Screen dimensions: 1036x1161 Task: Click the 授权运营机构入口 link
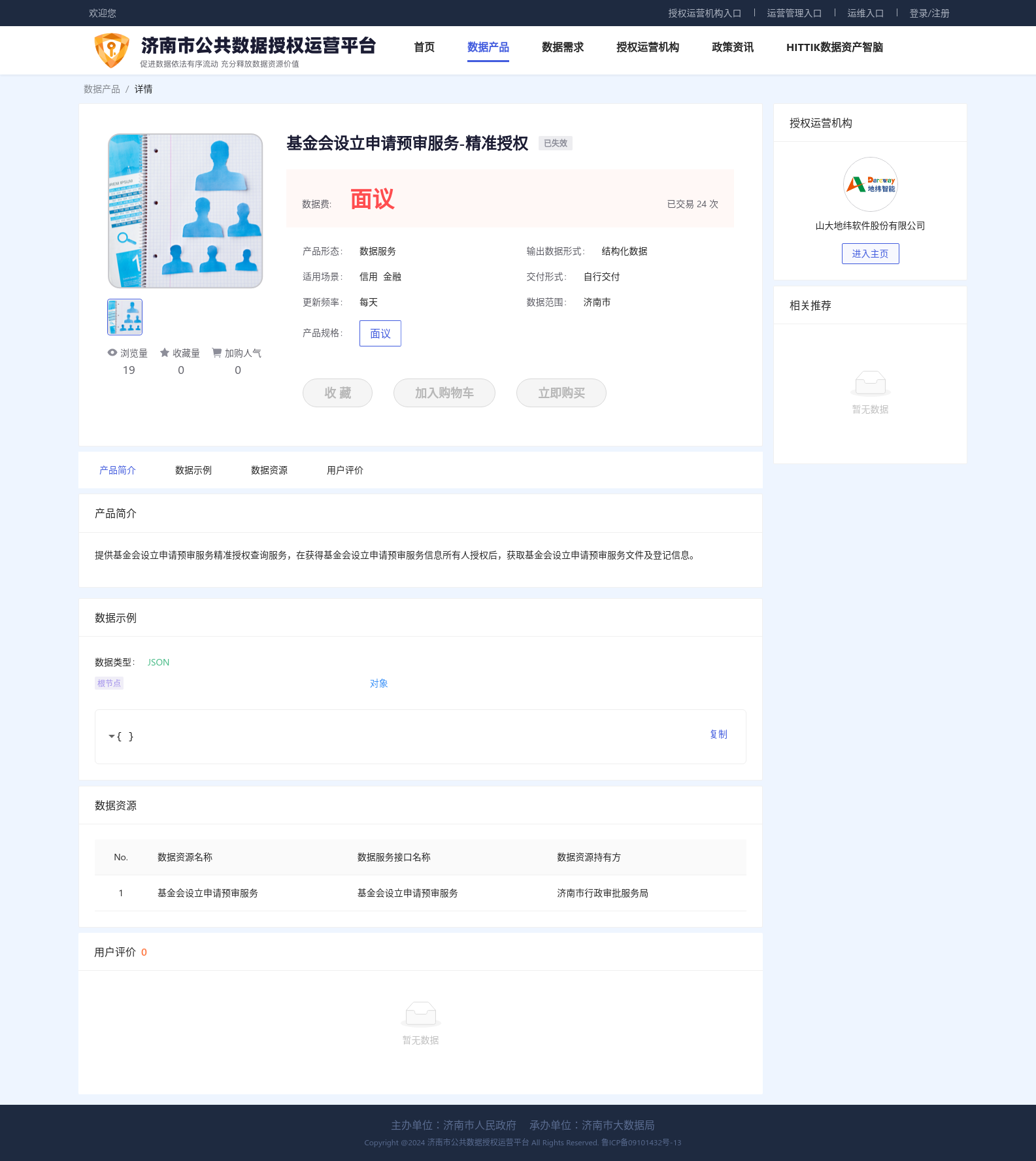pyautogui.click(x=705, y=13)
